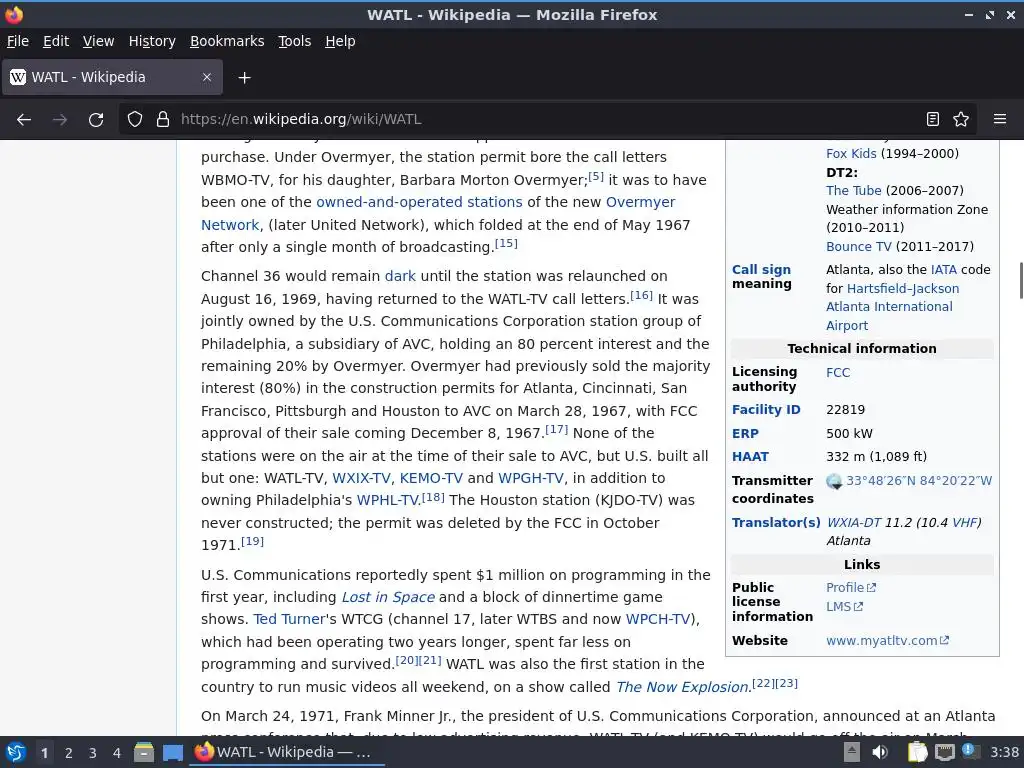Visit www.myatltv.com website link
The height and width of the screenshot is (768, 1024).
[888, 641]
